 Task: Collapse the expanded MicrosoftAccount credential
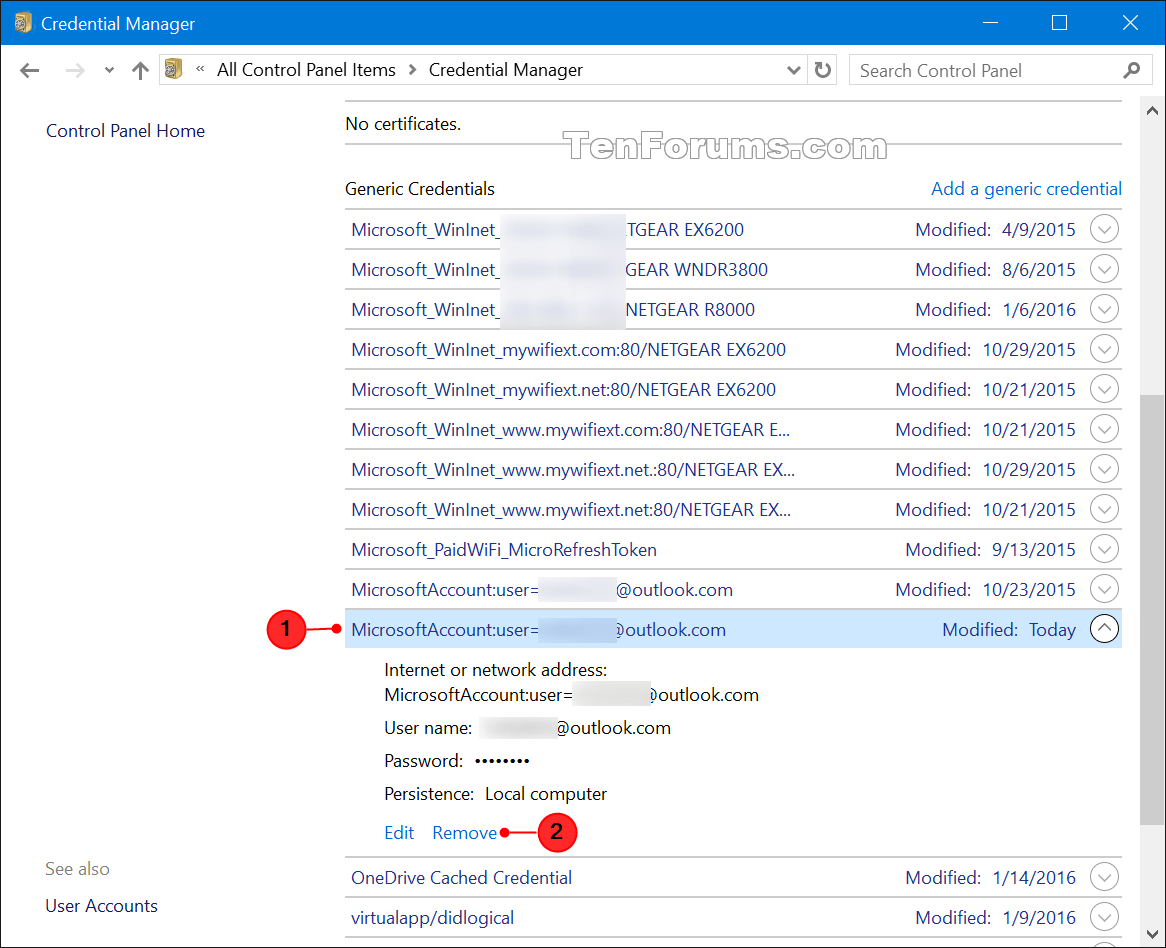(1104, 628)
